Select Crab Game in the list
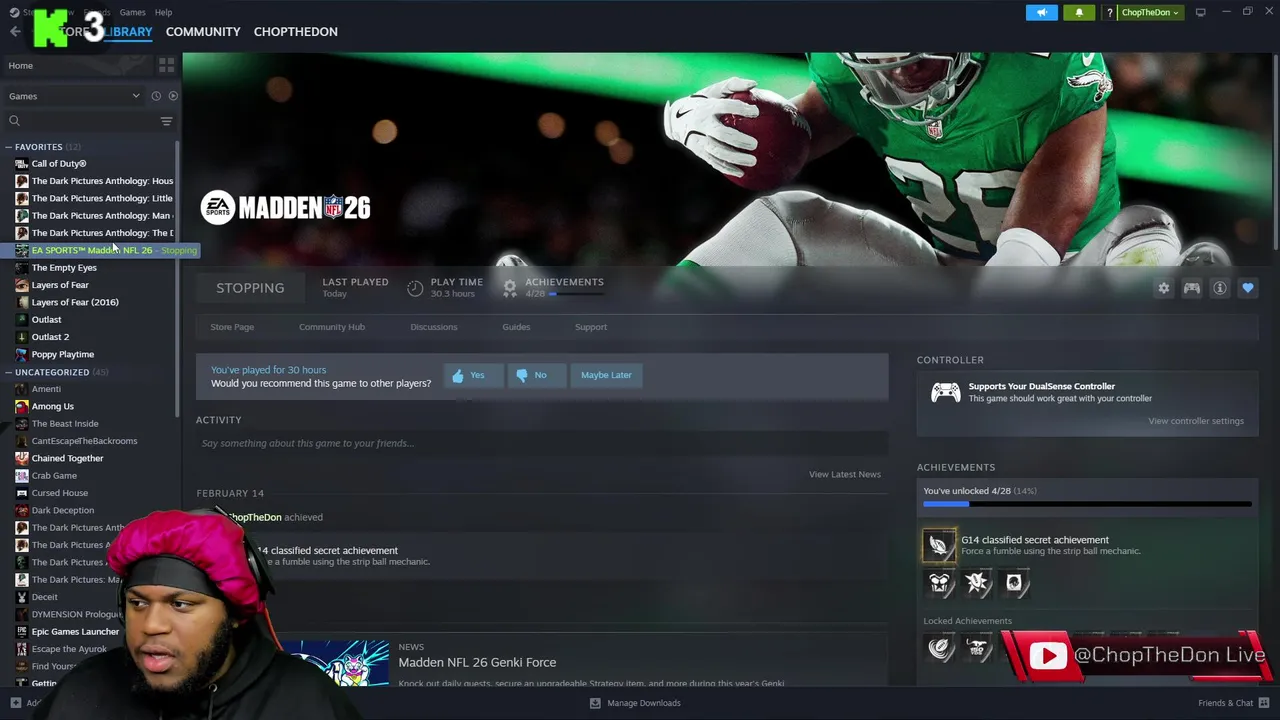 (54, 476)
